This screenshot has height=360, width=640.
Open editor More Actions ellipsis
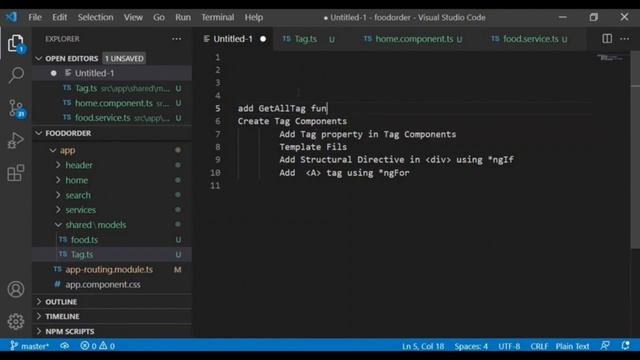tap(624, 39)
